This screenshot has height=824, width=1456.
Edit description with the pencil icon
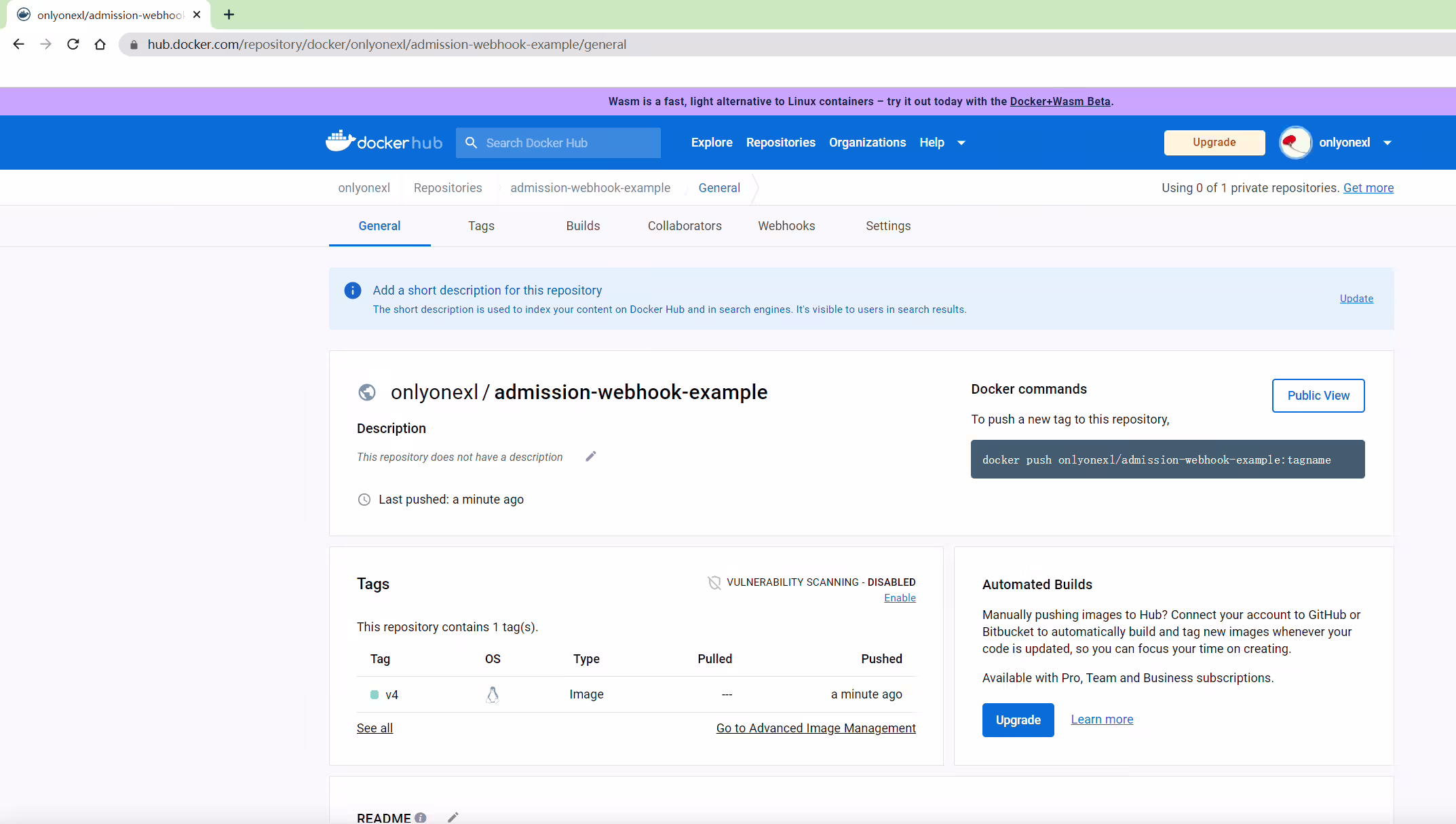tap(591, 456)
